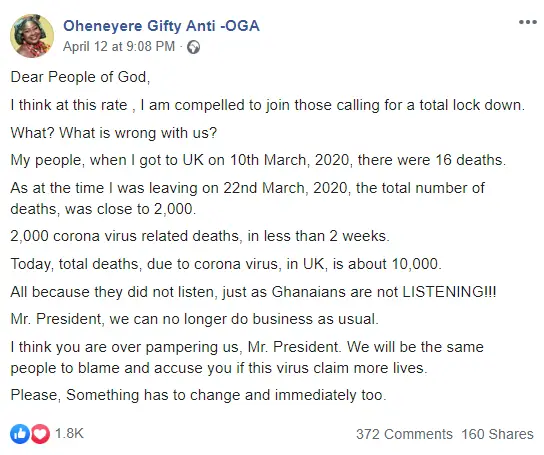Screen dimensions: 544x455
Task: Click the line stating about 10,000 deaths
Action: click(226, 264)
